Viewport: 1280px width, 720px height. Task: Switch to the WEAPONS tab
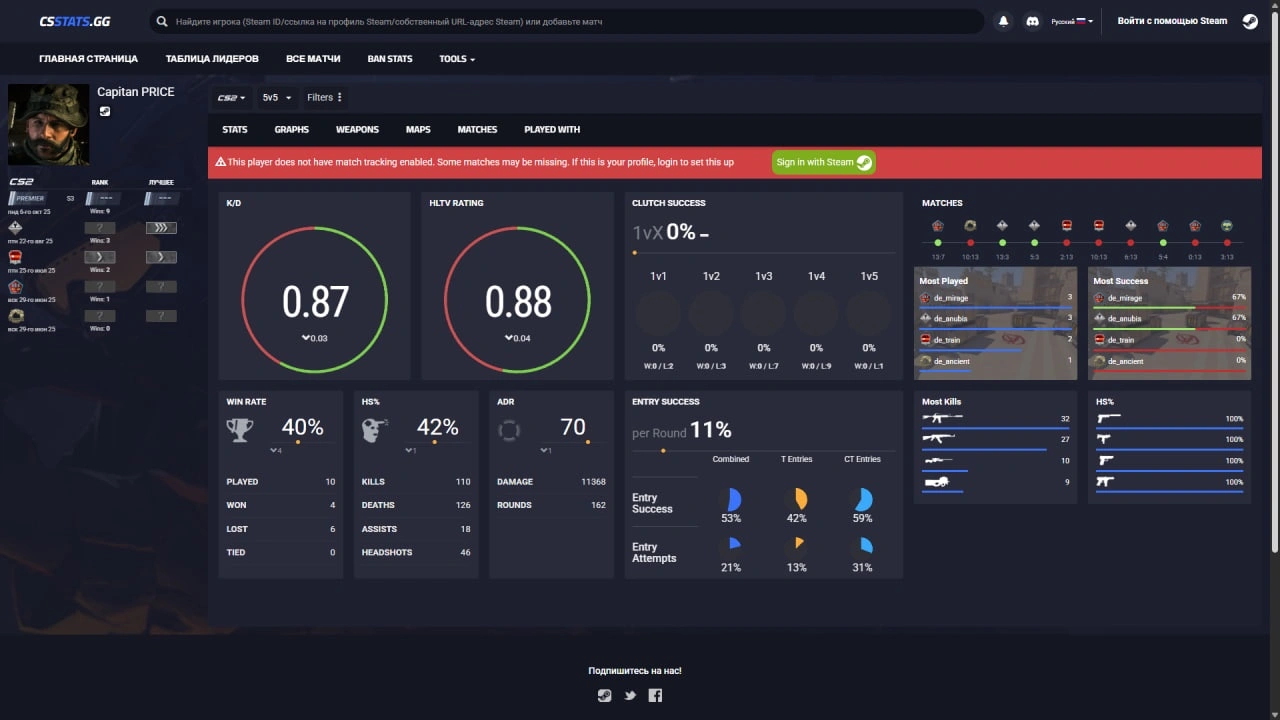pyautogui.click(x=357, y=130)
